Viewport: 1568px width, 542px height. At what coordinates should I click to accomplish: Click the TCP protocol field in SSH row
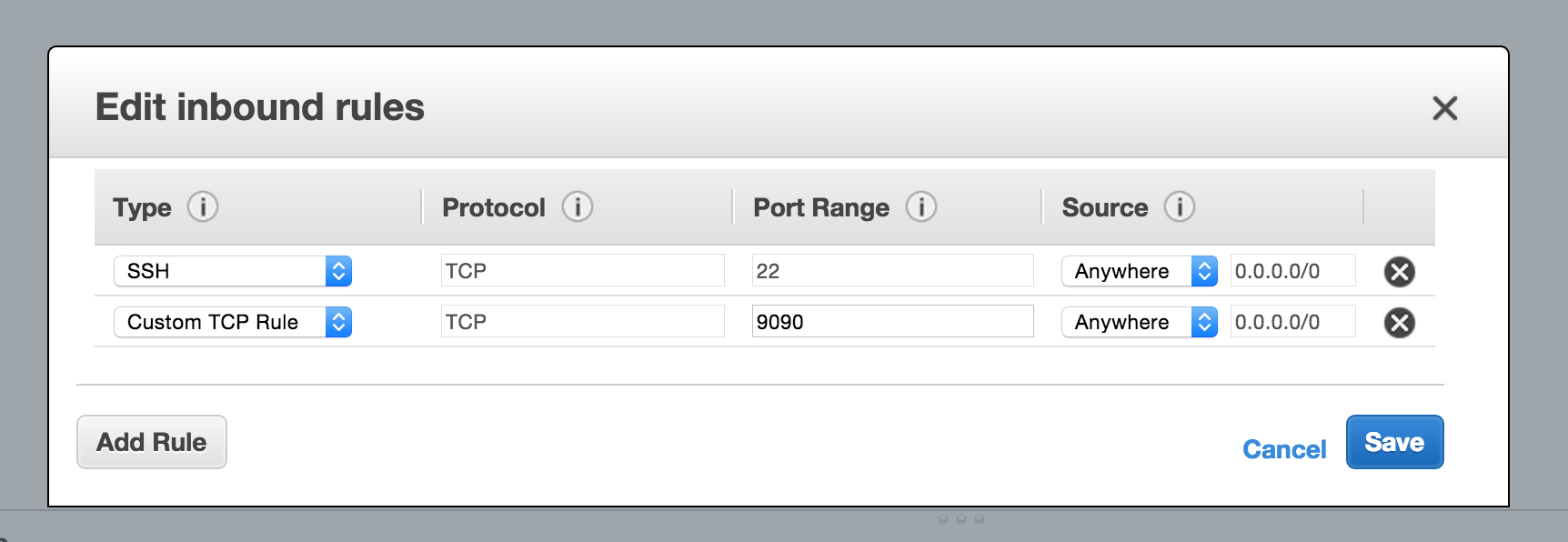click(582, 271)
